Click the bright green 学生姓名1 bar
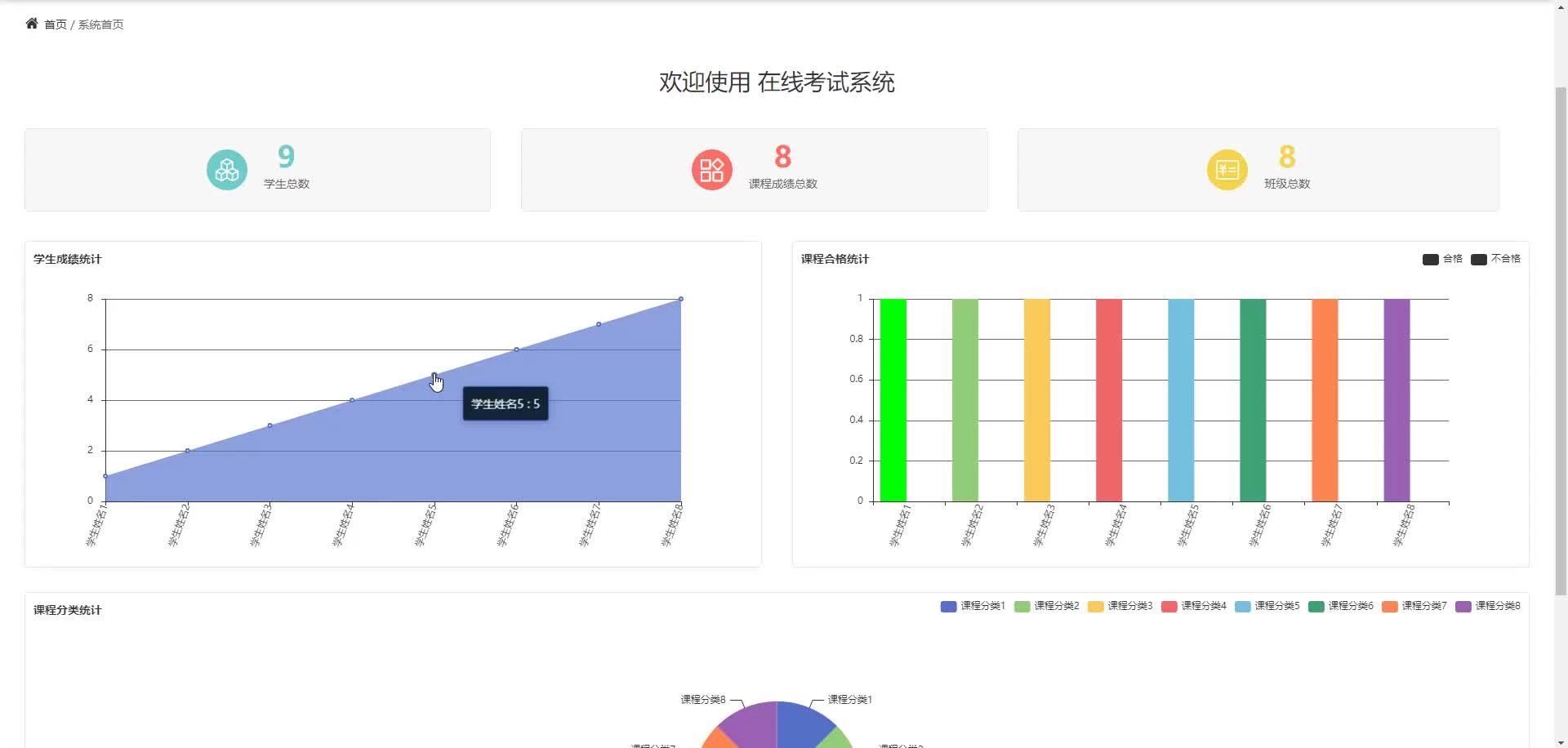This screenshot has height=748, width=1568. pyautogui.click(x=893, y=400)
